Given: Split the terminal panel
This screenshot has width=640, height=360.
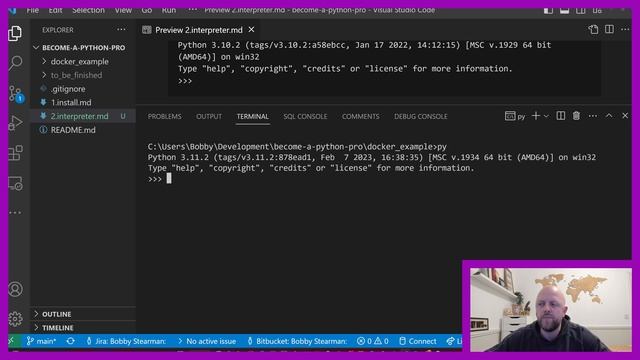Looking at the screenshot, I should 561,116.
